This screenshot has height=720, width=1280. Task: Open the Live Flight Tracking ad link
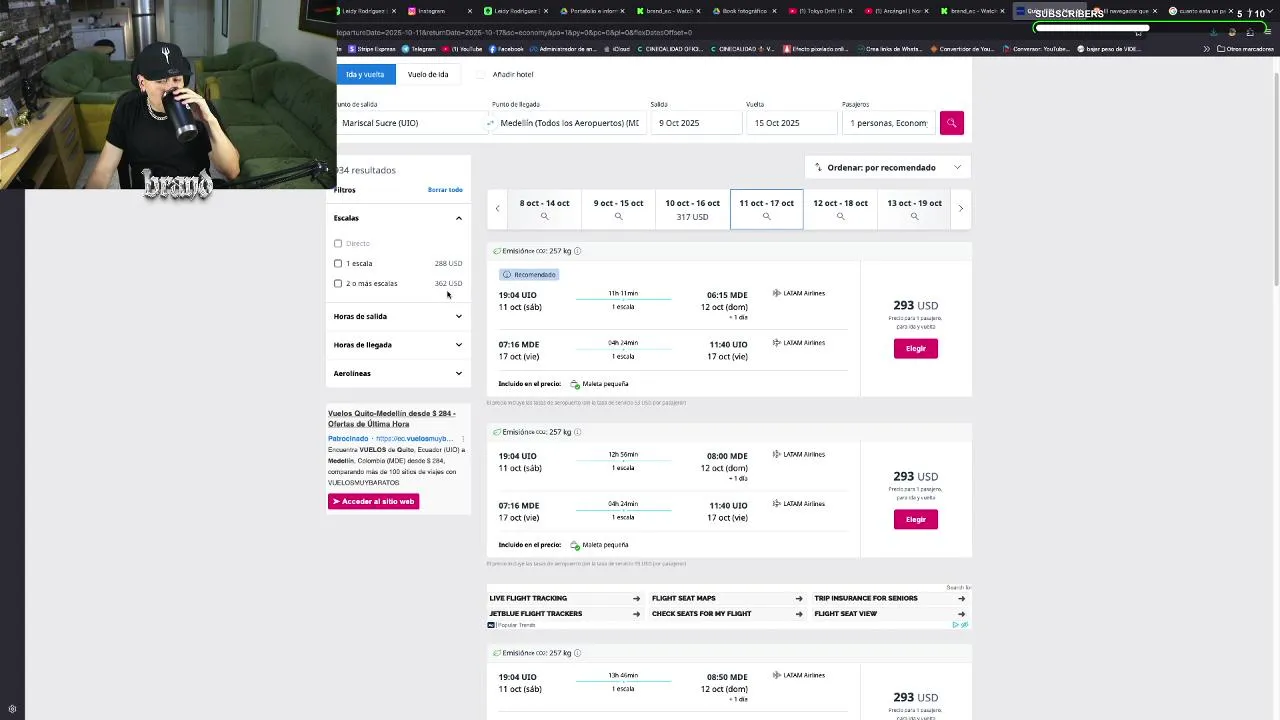(x=564, y=598)
